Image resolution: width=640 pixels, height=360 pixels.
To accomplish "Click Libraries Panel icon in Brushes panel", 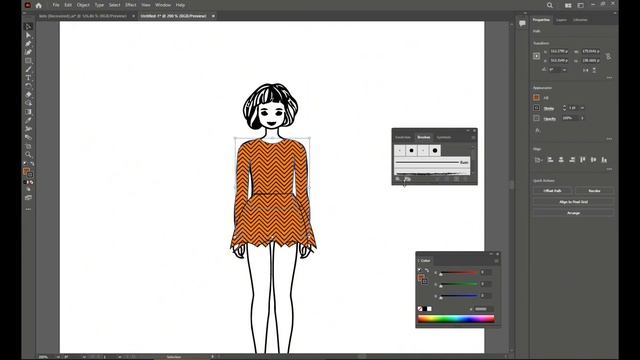I will point(407,179).
